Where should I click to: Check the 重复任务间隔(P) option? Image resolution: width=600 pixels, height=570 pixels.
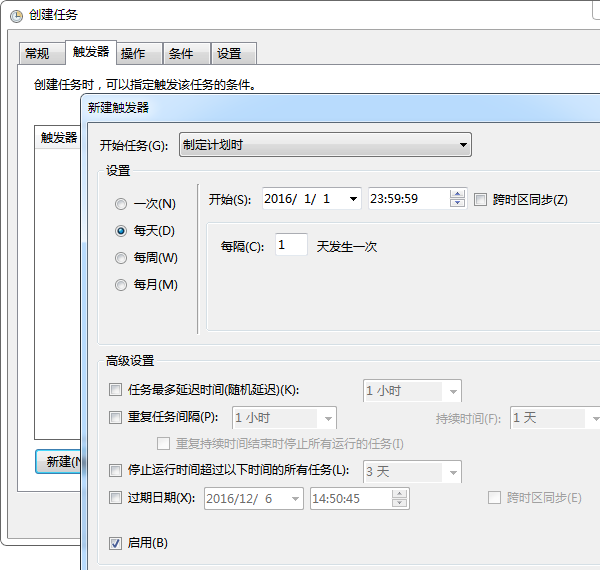tap(115, 417)
